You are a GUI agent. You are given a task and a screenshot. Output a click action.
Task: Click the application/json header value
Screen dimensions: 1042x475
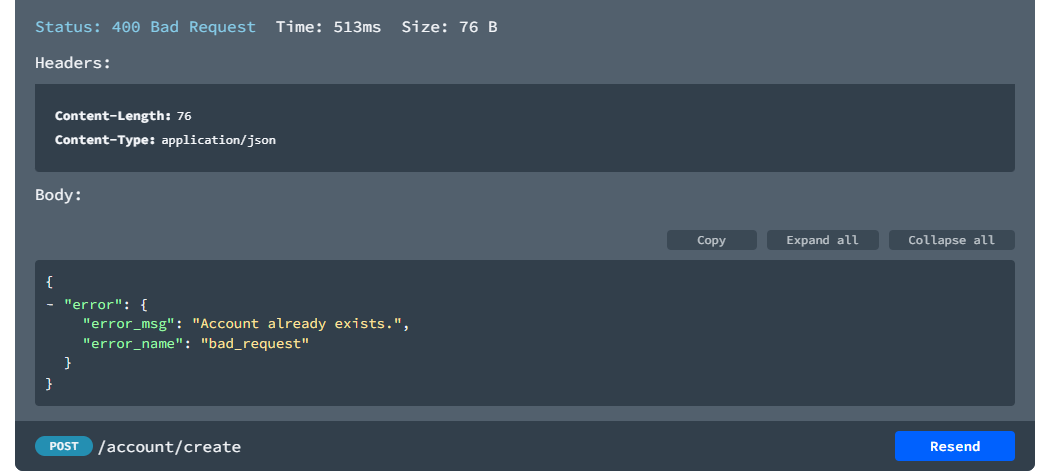(218, 141)
